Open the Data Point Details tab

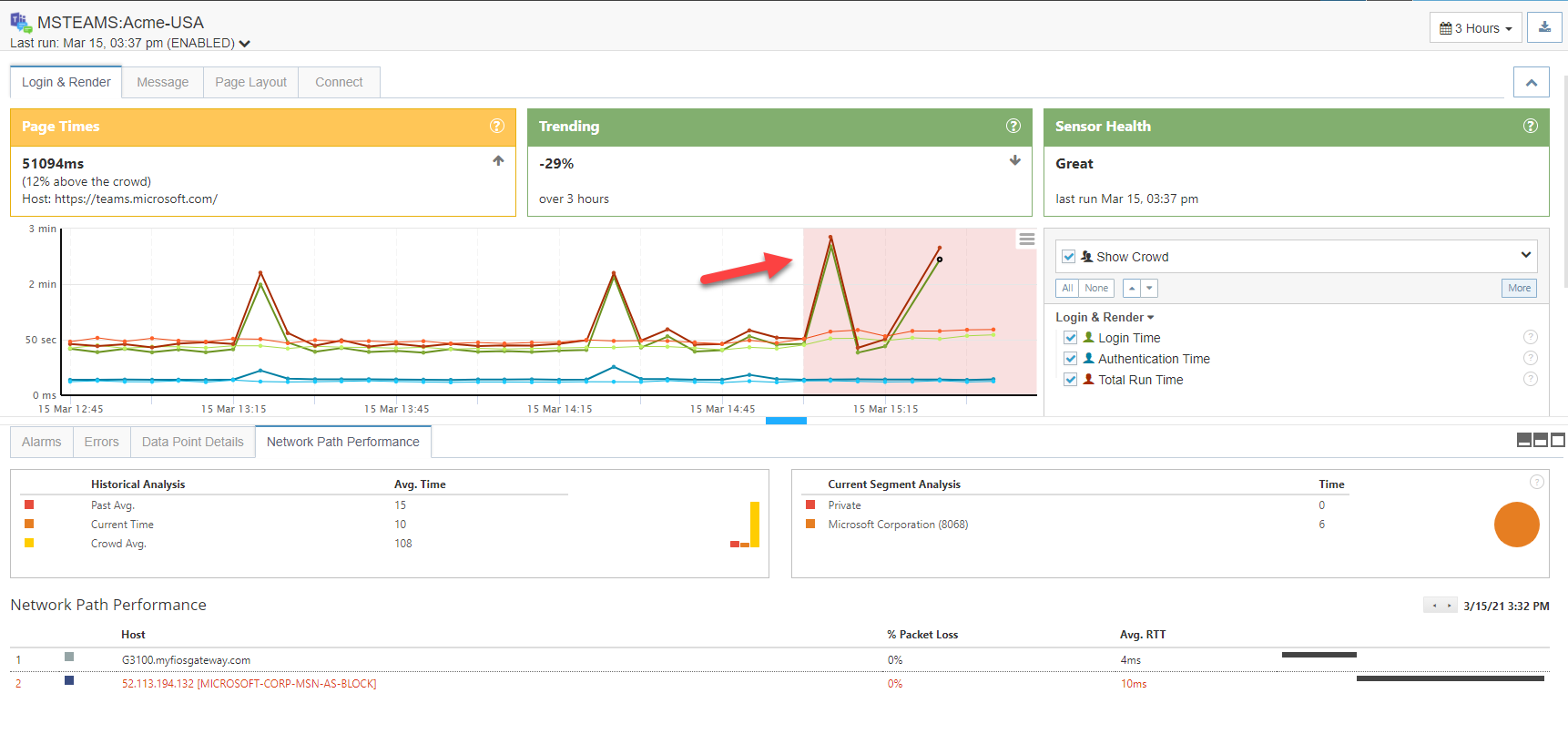pyautogui.click(x=193, y=442)
